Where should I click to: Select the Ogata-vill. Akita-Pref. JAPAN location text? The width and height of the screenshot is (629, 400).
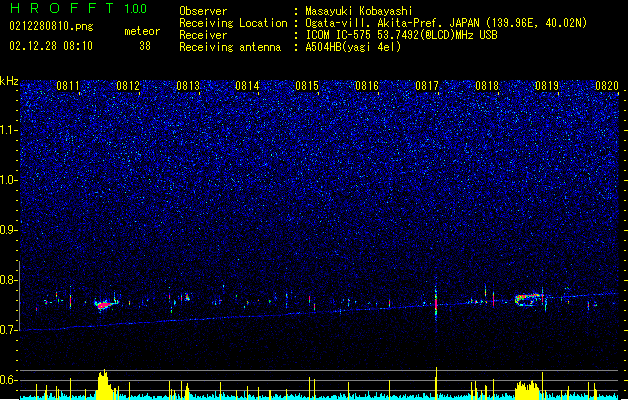click(446, 23)
